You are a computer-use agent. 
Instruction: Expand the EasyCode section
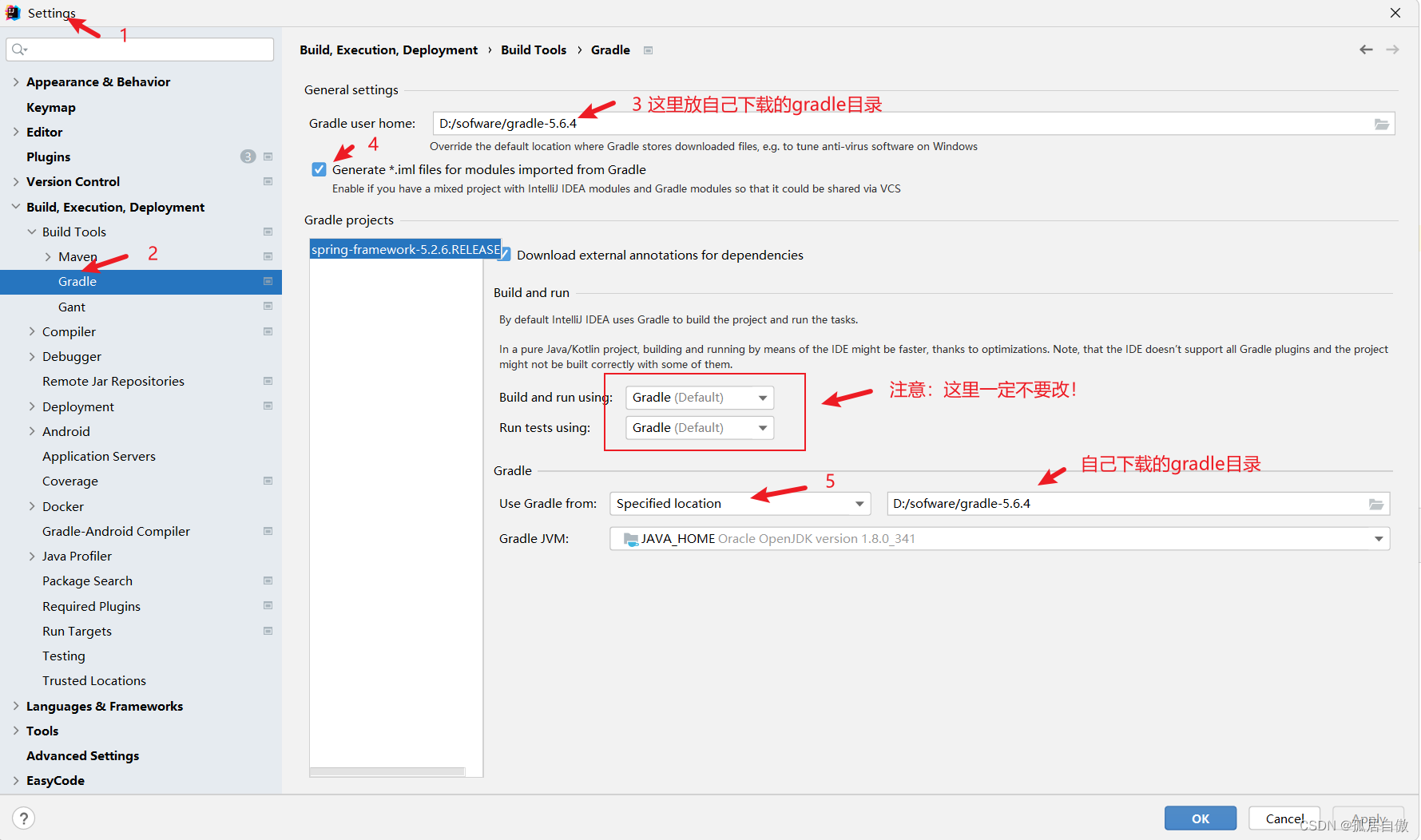point(16,780)
